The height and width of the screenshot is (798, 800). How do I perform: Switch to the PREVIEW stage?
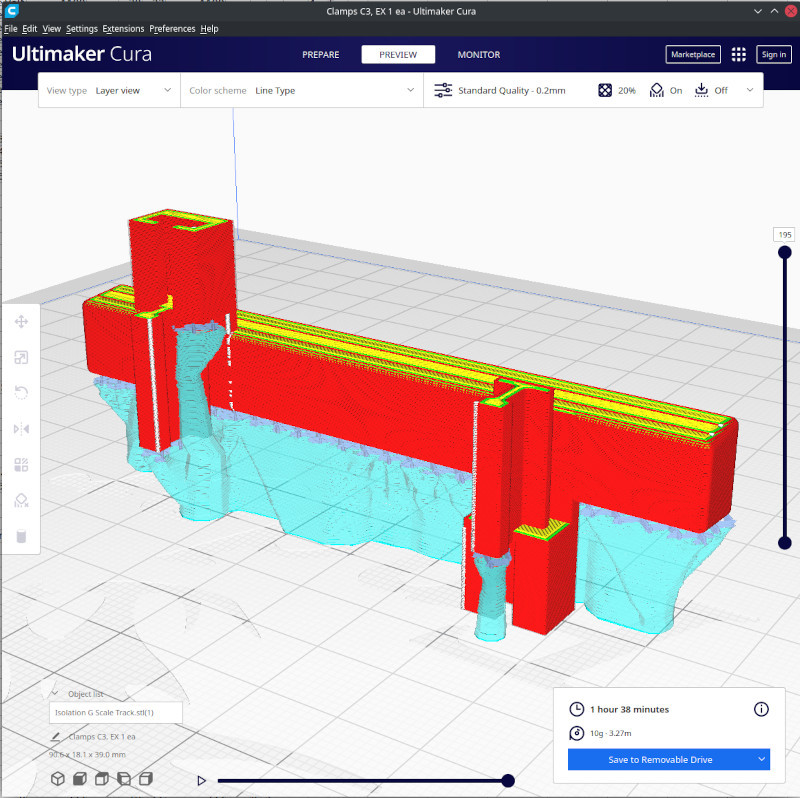(x=398, y=55)
